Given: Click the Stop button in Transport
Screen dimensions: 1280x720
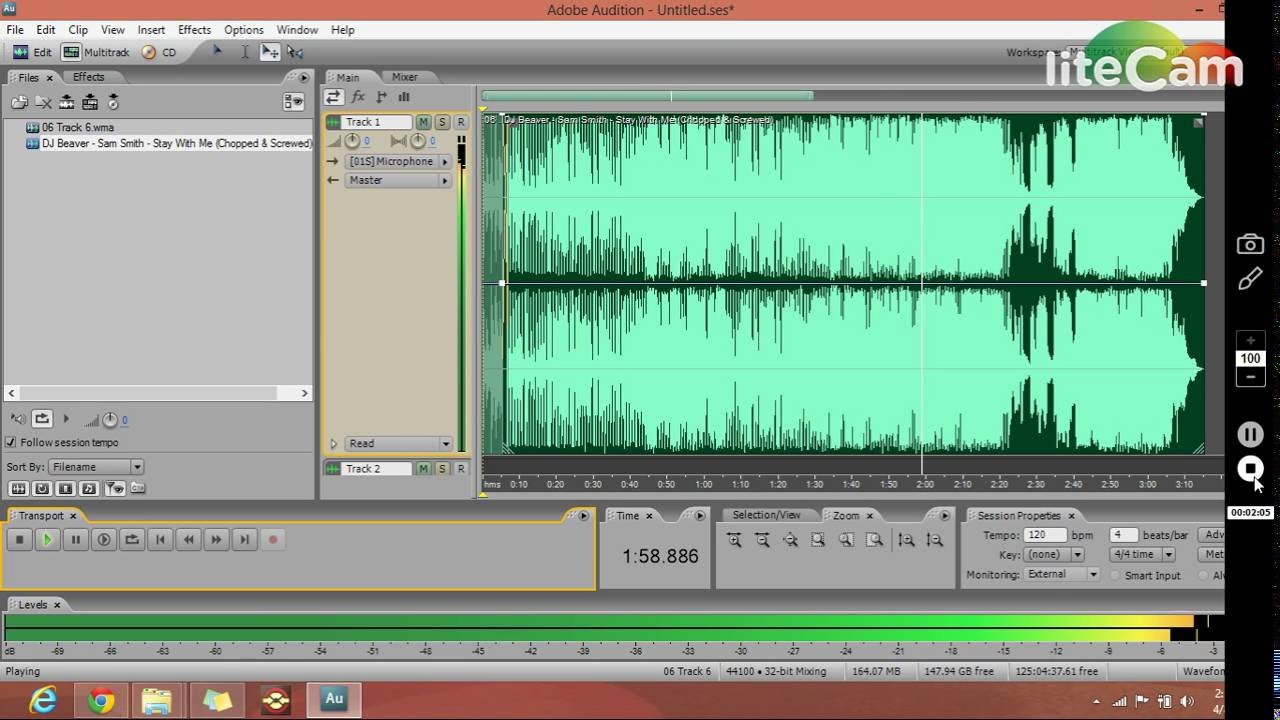Looking at the screenshot, I should click(x=19, y=540).
